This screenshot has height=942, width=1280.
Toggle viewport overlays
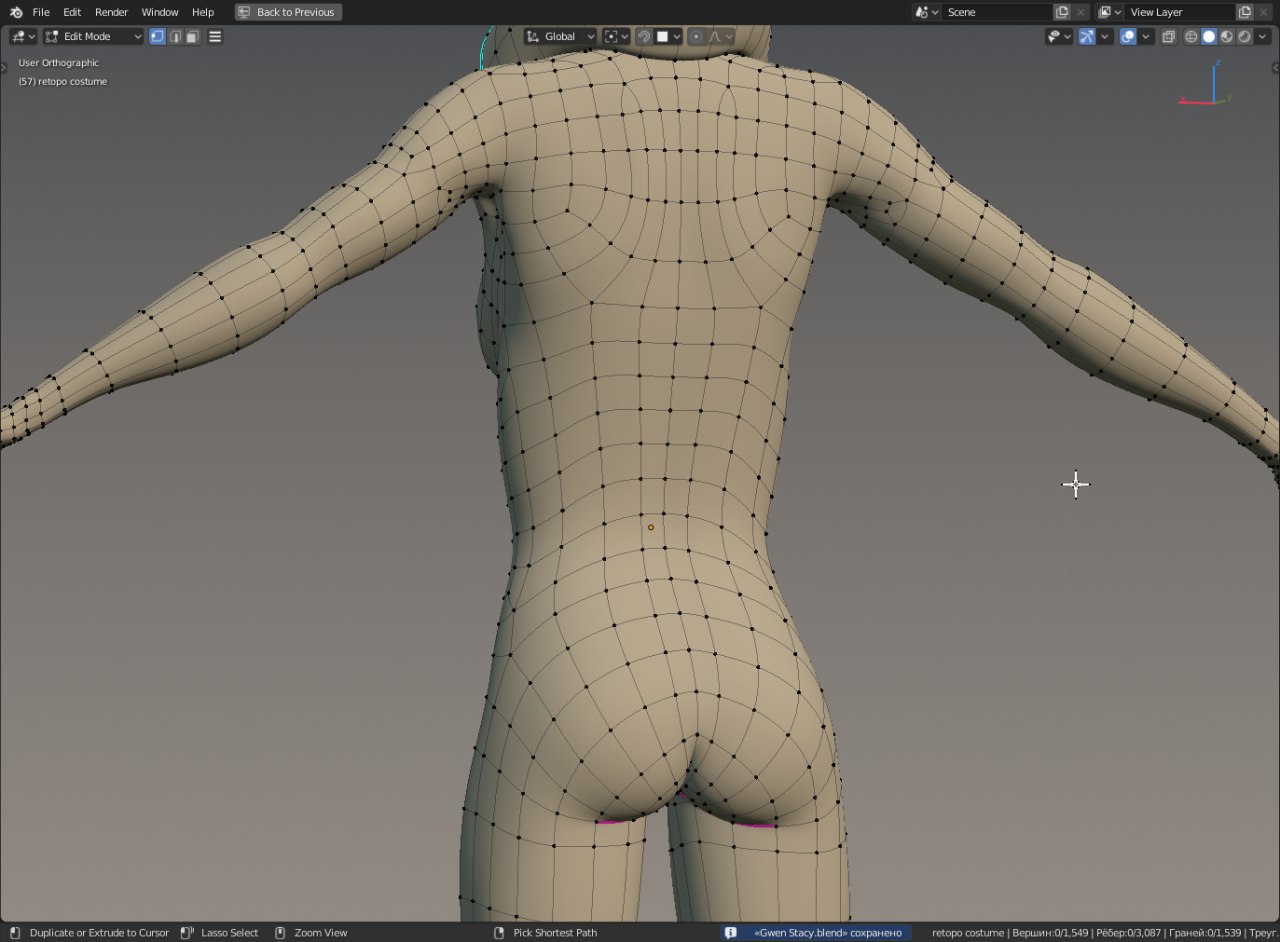tap(1128, 36)
